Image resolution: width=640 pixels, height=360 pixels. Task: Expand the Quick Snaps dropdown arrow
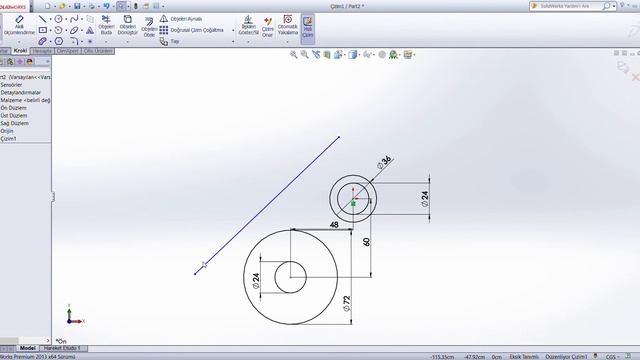(x=288, y=42)
